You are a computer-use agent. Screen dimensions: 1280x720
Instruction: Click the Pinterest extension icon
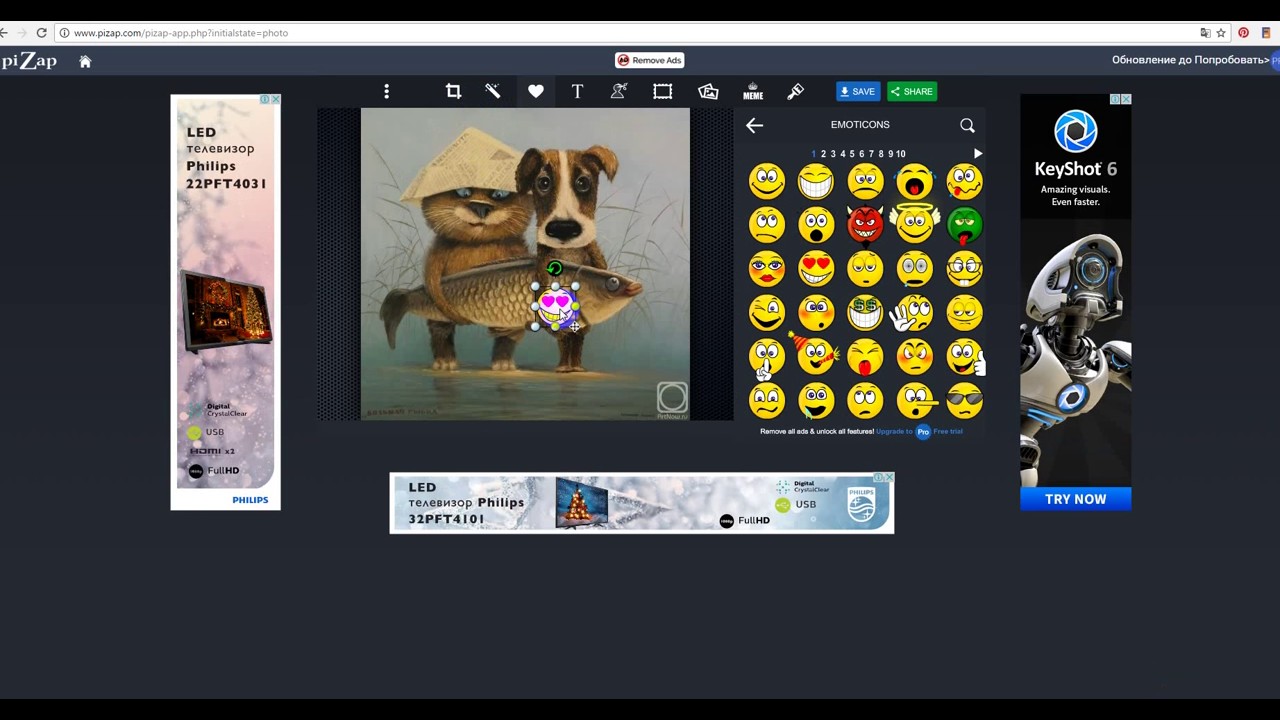[1243, 33]
